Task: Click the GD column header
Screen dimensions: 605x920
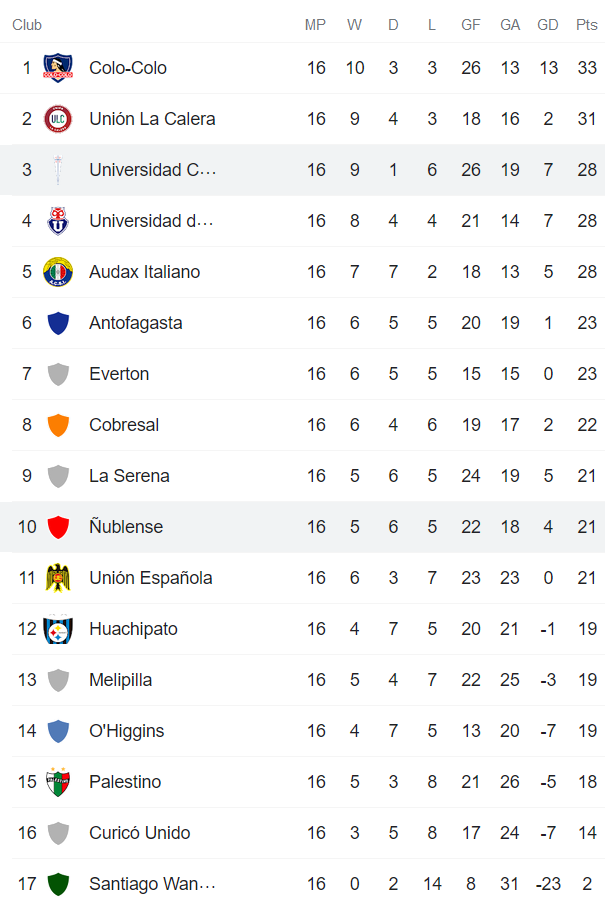Action: coord(548,25)
